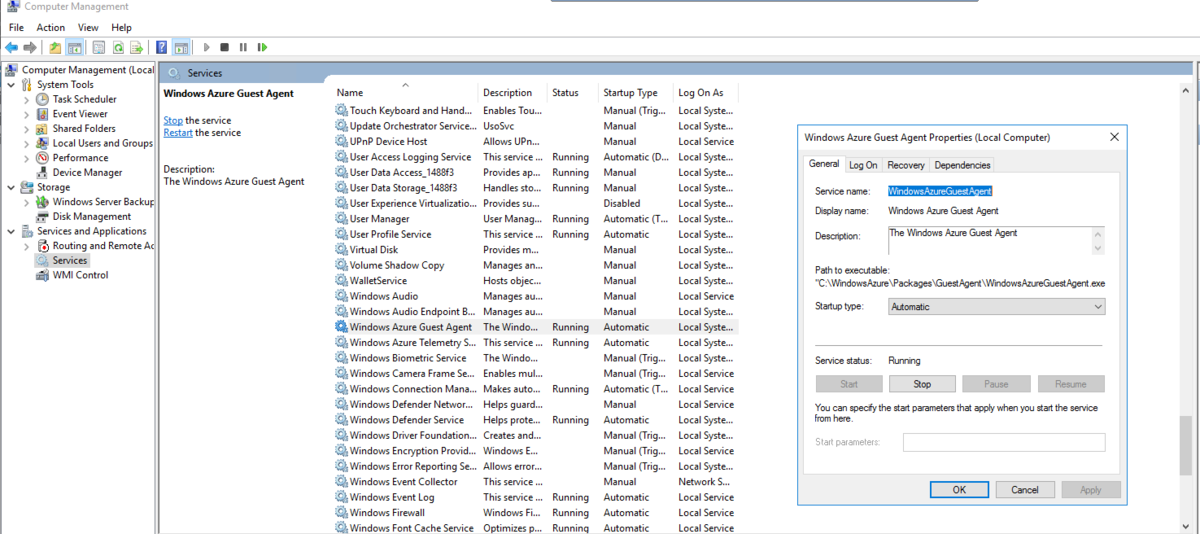Click the Restart Service green icon

point(262,47)
